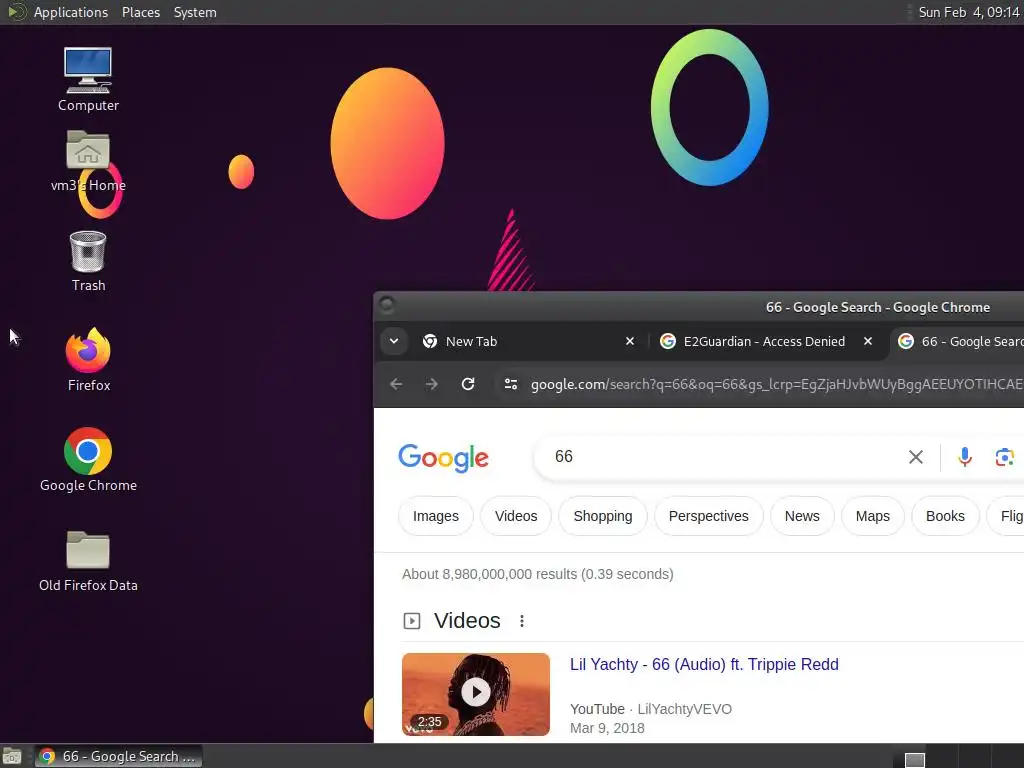The image size is (1024, 768).
Task: Filter results by News
Action: point(802,516)
